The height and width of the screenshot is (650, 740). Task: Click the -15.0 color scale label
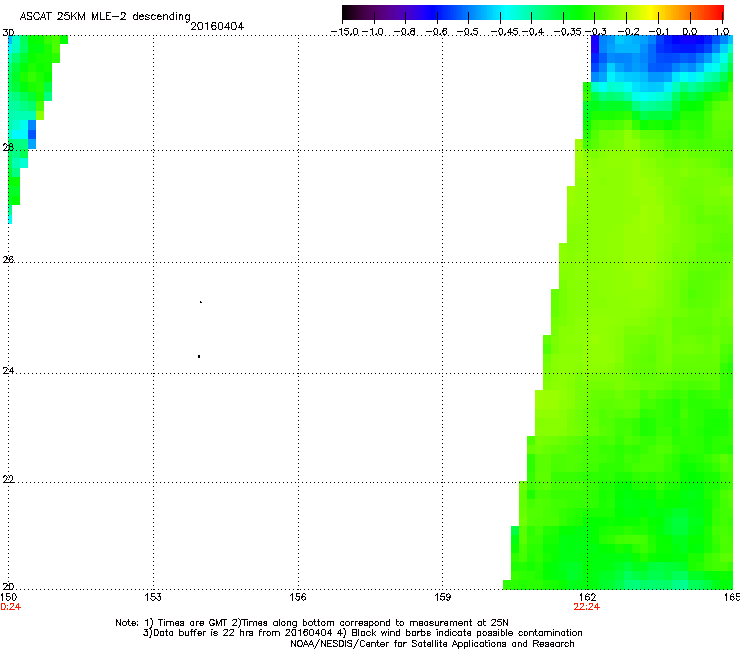[x=345, y=32]
